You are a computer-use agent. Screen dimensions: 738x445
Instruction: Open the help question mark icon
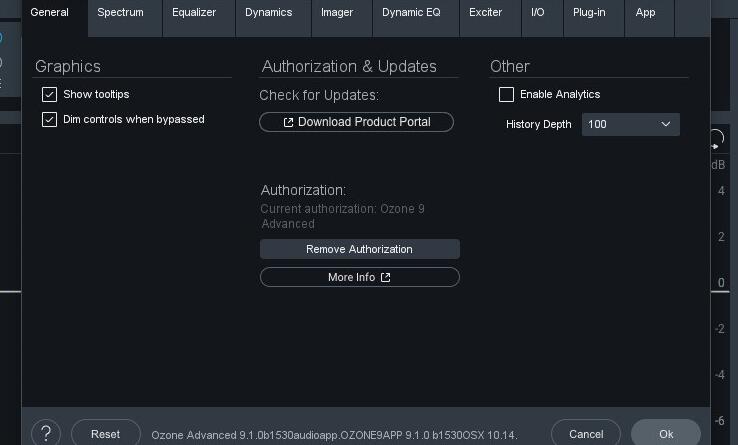coord(46,433)
